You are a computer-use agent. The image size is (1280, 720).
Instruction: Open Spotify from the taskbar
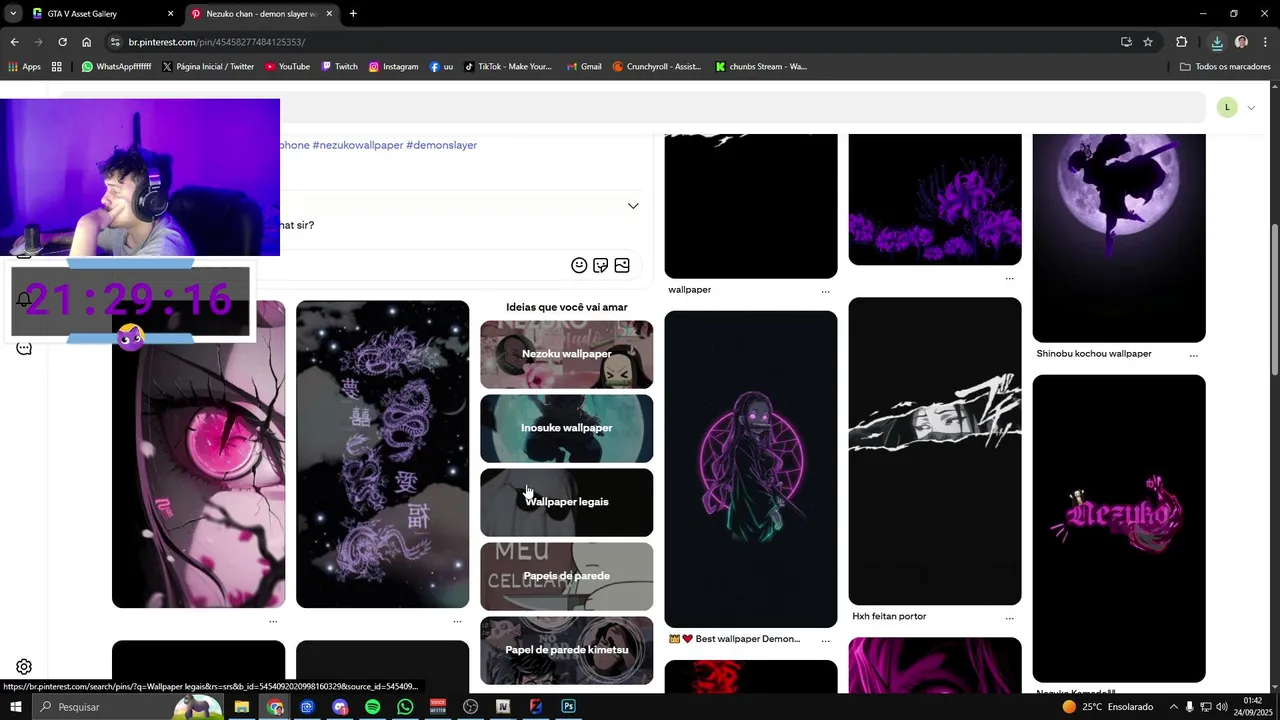(x=372, y=707)
